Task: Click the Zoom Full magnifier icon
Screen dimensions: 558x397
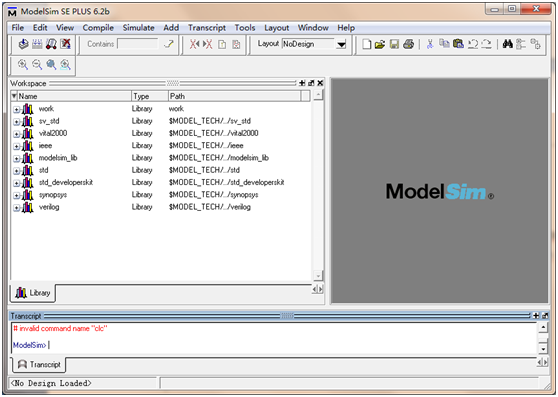Action: tap(51, 64)
